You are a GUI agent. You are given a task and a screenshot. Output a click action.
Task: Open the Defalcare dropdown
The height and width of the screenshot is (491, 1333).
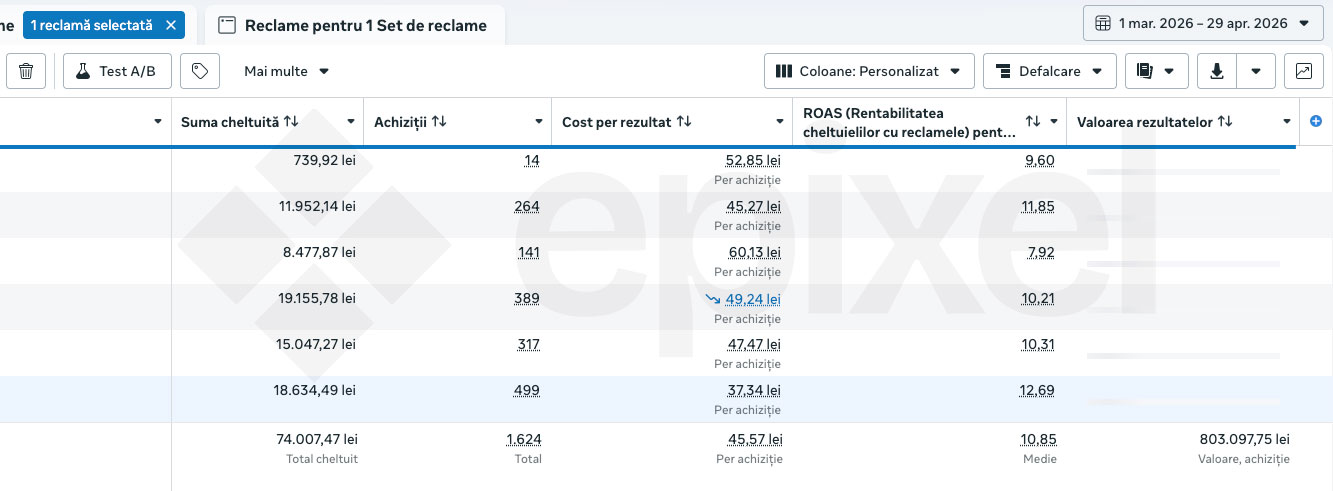point(1049,71)
